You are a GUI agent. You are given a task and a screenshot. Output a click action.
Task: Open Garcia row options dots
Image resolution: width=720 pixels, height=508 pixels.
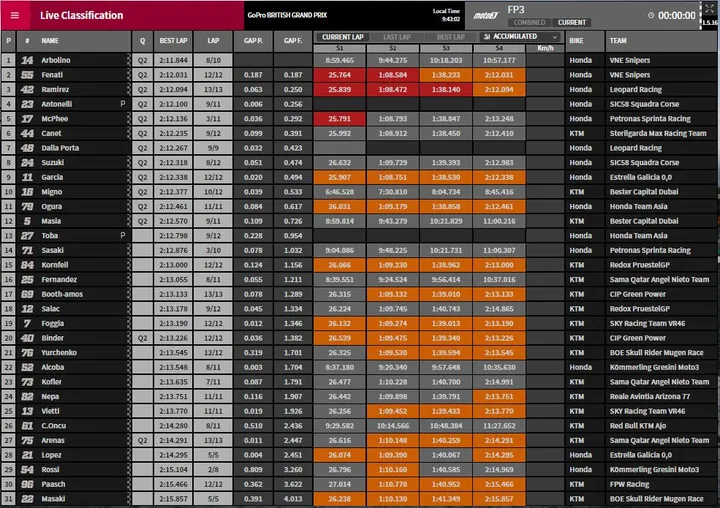(128, 177)
